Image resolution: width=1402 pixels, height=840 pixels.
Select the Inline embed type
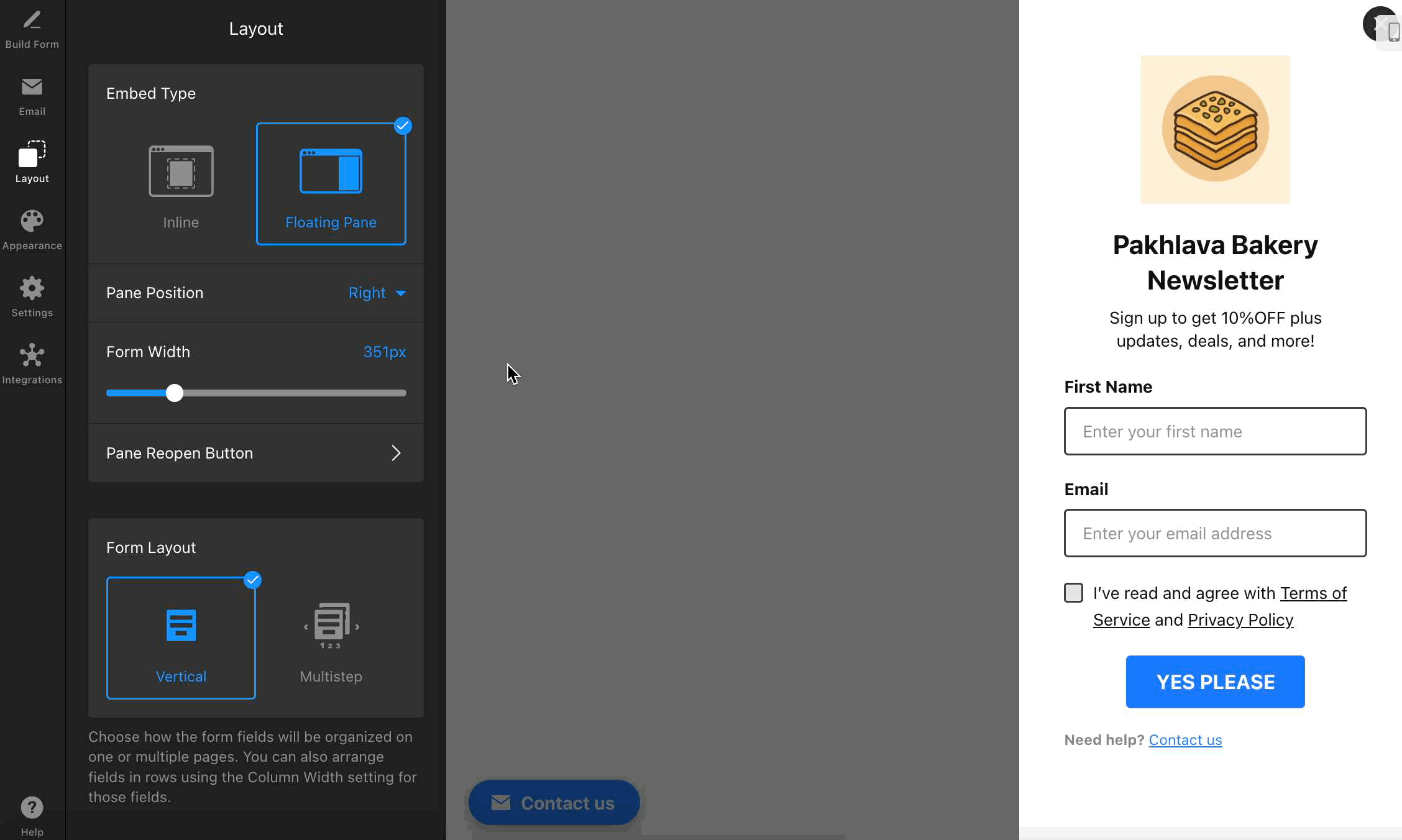click(181, 184)
